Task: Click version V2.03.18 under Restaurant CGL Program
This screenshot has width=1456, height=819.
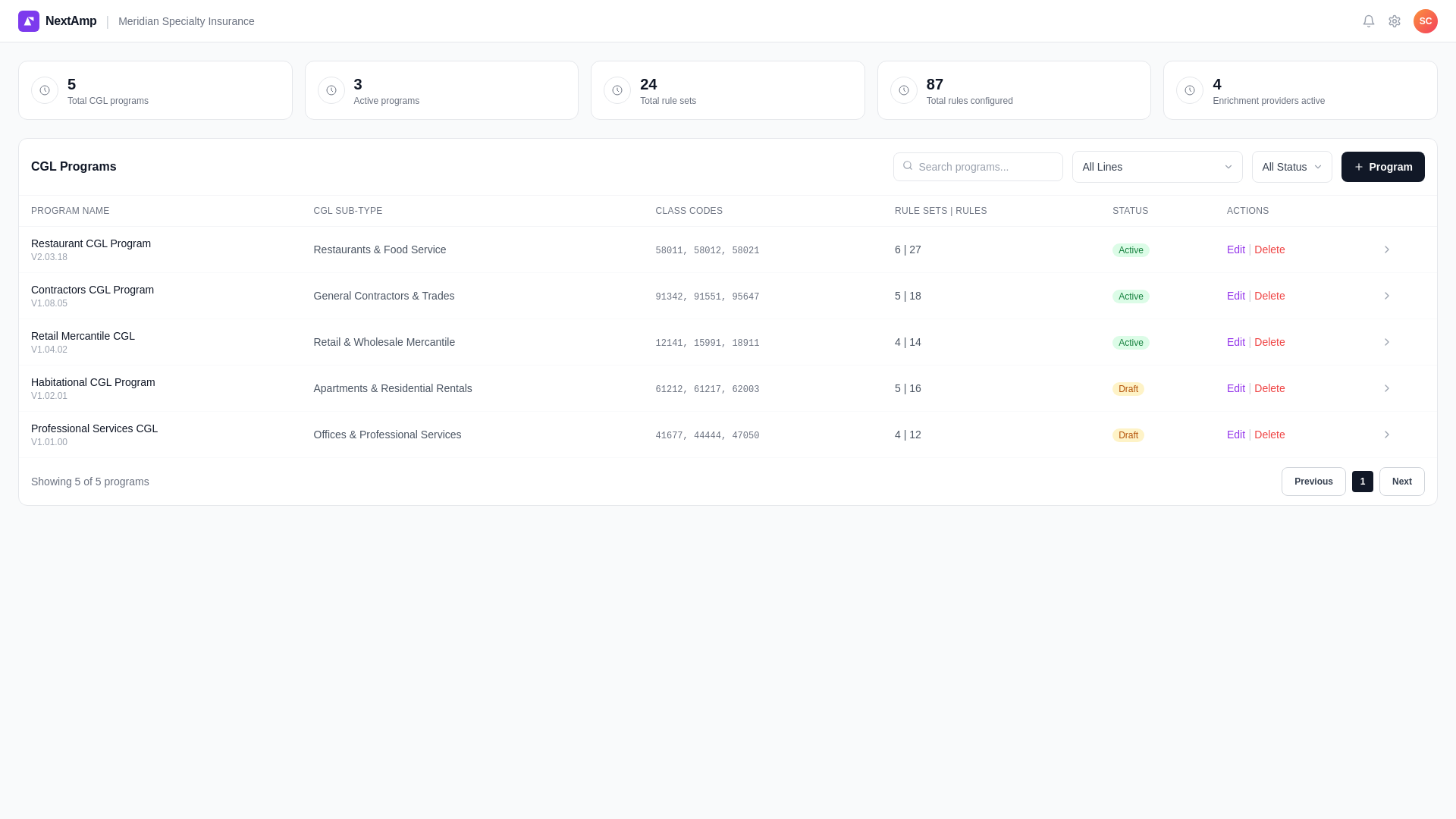Action: 49,257
